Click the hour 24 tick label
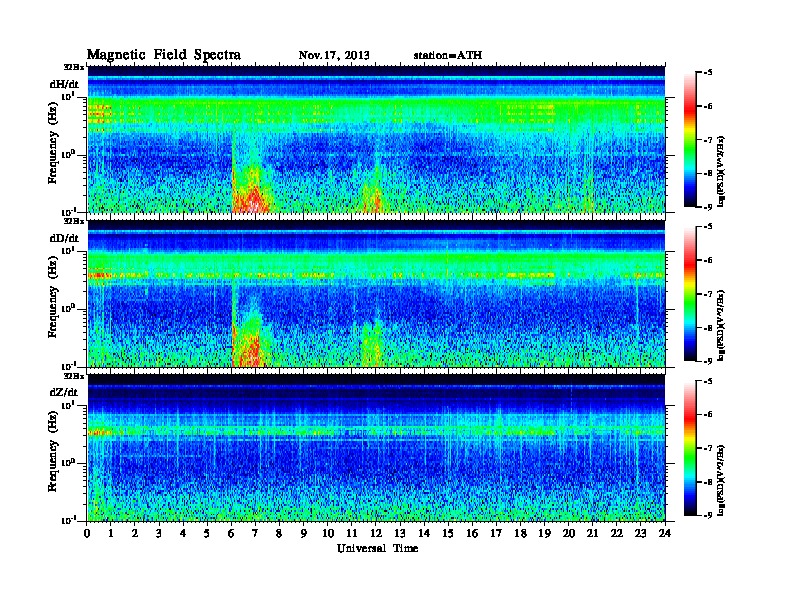This screenshot has height=612, width=792. (665, 533)
